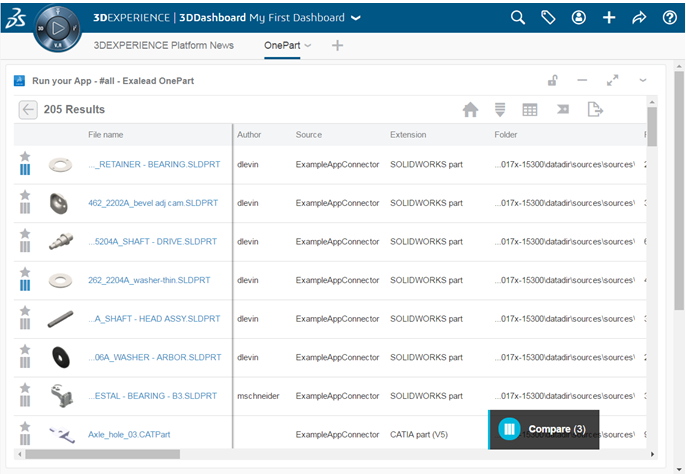The height and width of the screenshot is (474, 686).
Task: Open search with the magnifier icon
Action: (x=518, y=18)
